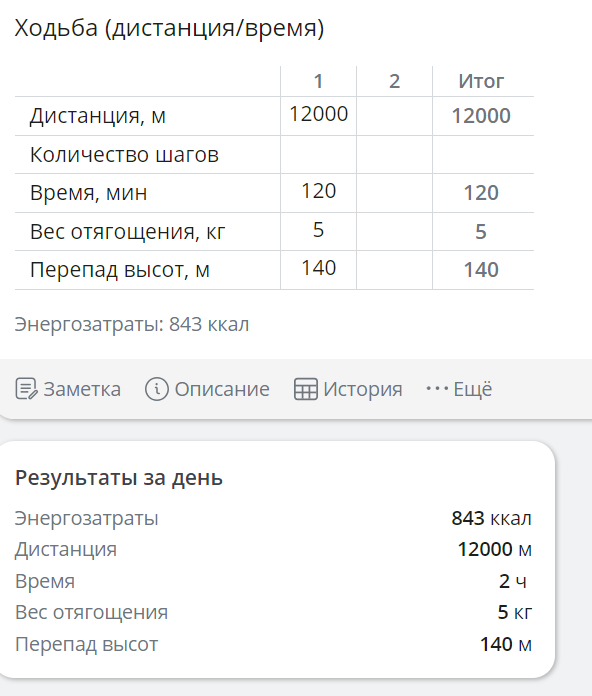This screenshot has height=696, width=592.
Task: Open the Заметка note editor
Action: (68, 389)
